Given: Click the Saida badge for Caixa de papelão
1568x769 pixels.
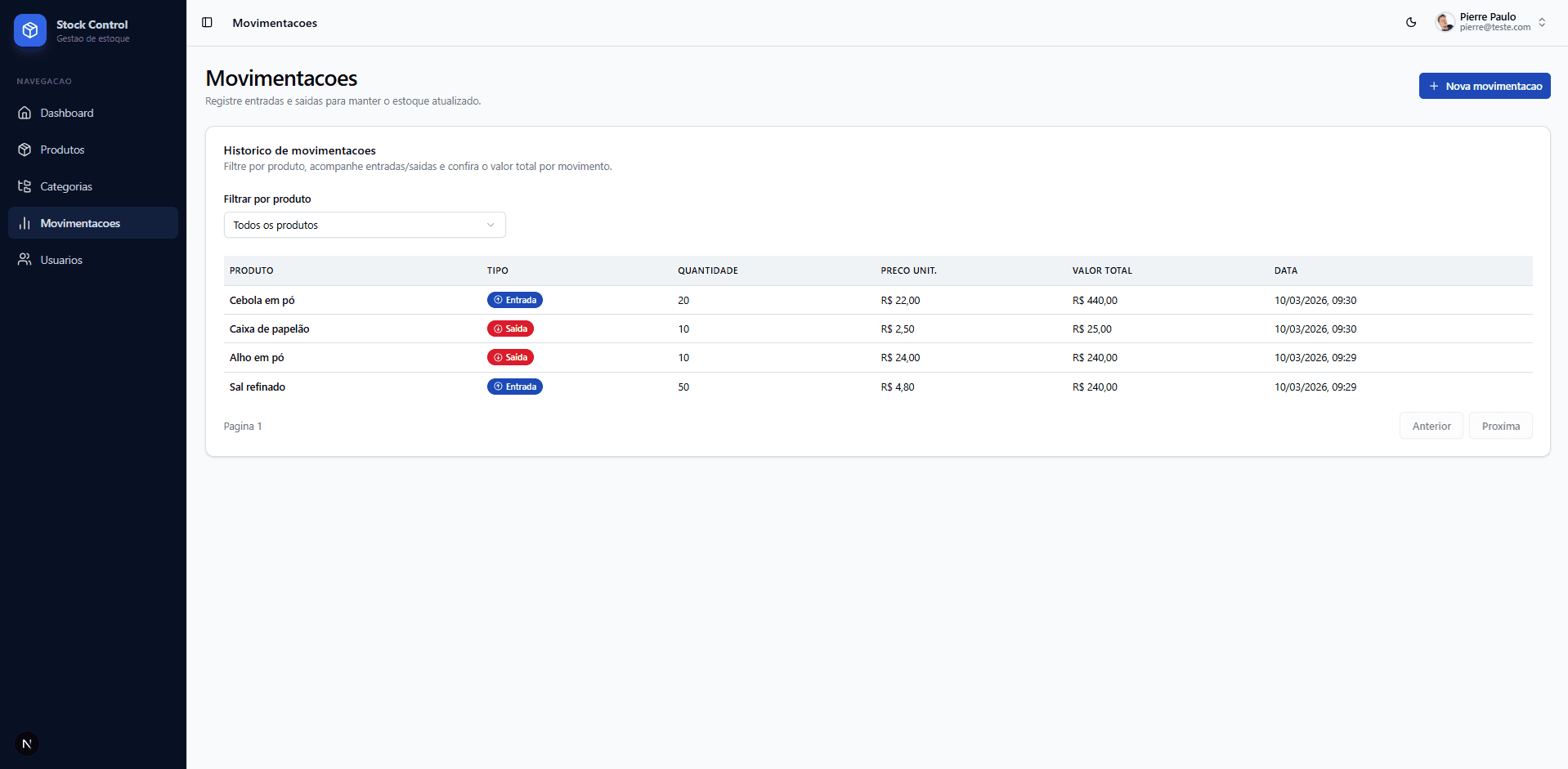Looking at the screenshot, I should click(510, 329).
